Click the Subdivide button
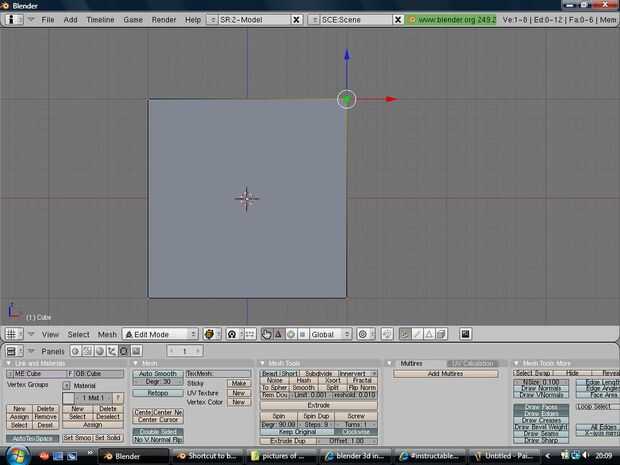This screenshot has height=465, width=620. [318, 373]
